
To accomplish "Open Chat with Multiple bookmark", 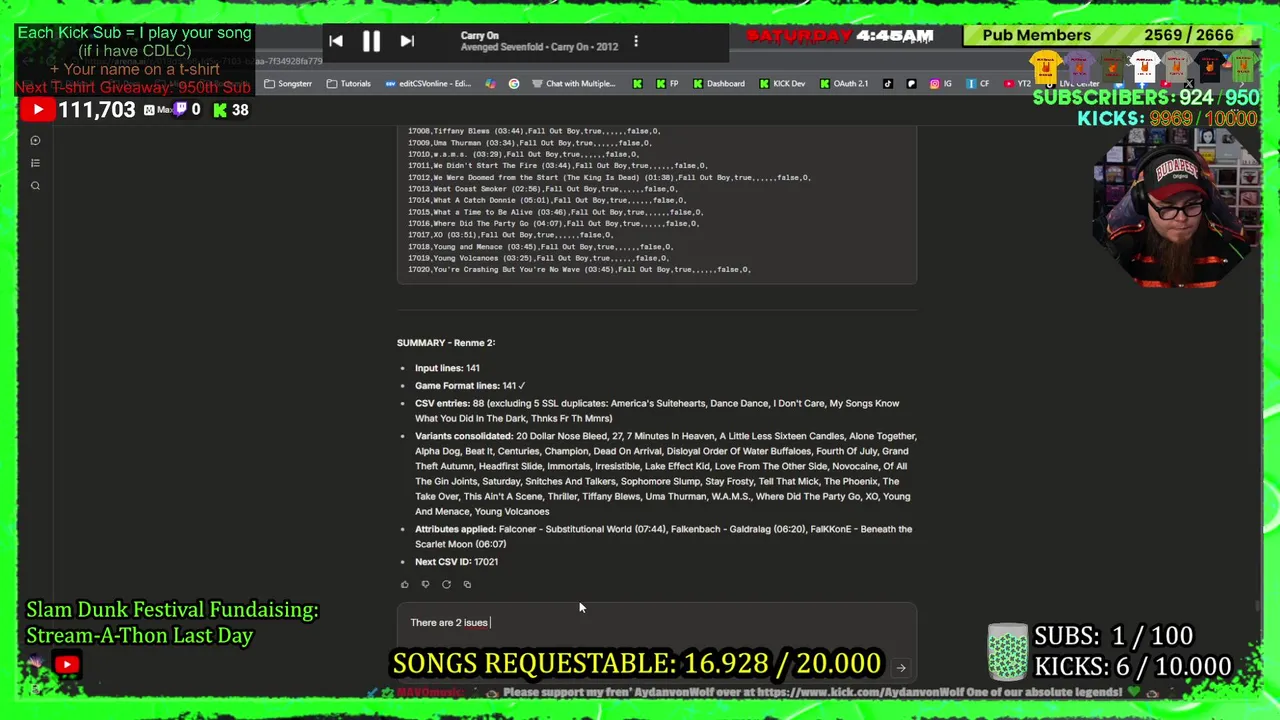I will (574, 84).
